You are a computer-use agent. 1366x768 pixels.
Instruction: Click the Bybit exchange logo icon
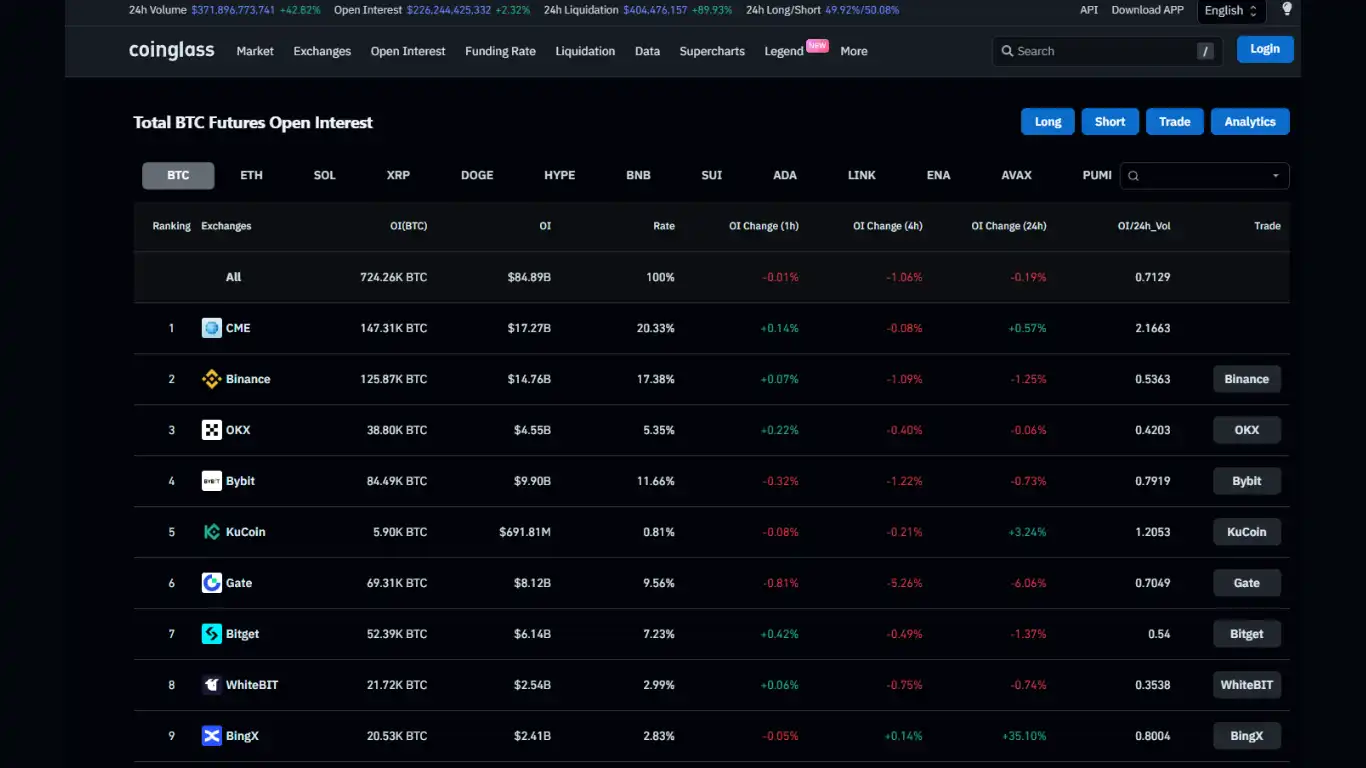click(212, 481)
